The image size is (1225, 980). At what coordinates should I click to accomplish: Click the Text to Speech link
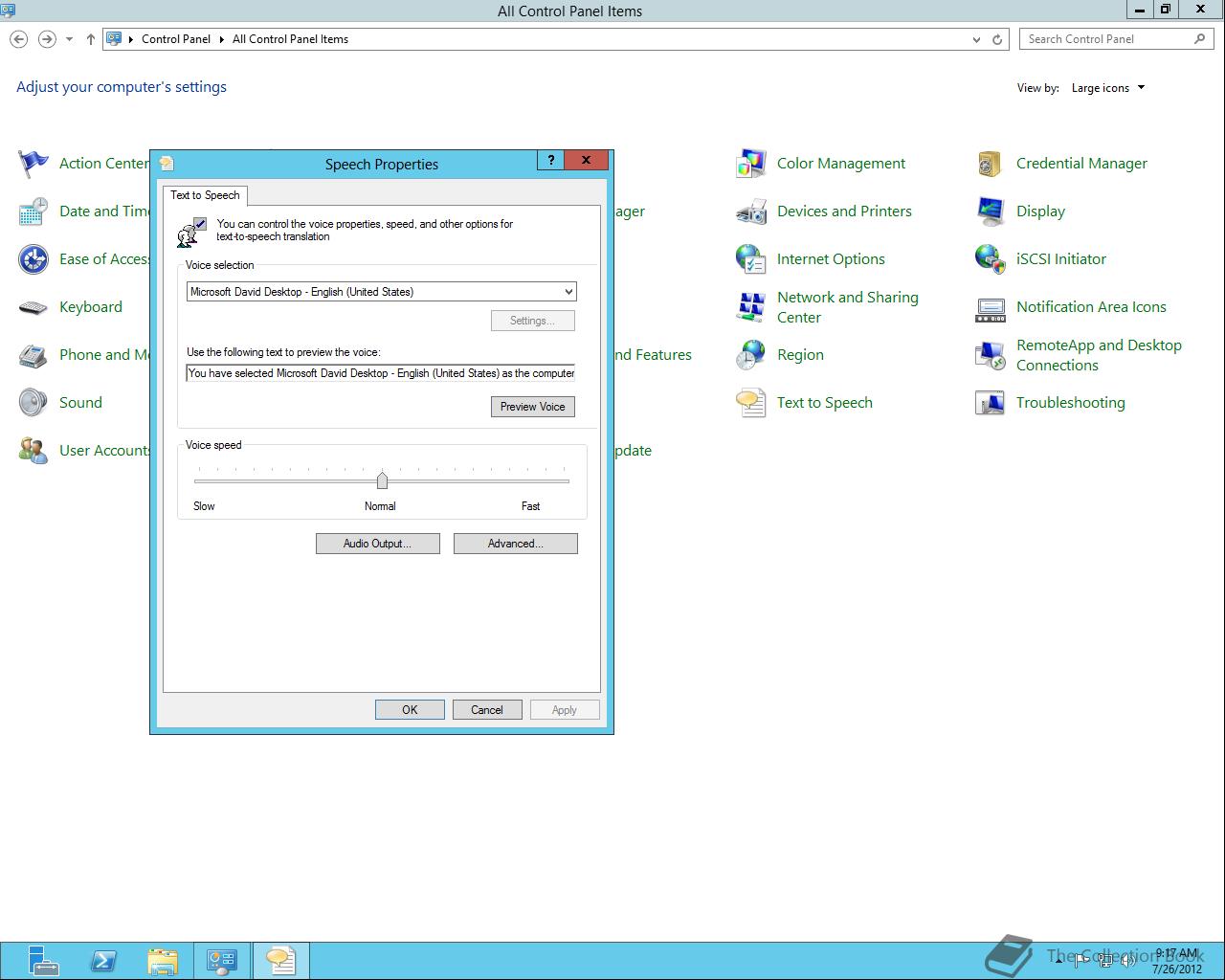click(x=825, y=403)
